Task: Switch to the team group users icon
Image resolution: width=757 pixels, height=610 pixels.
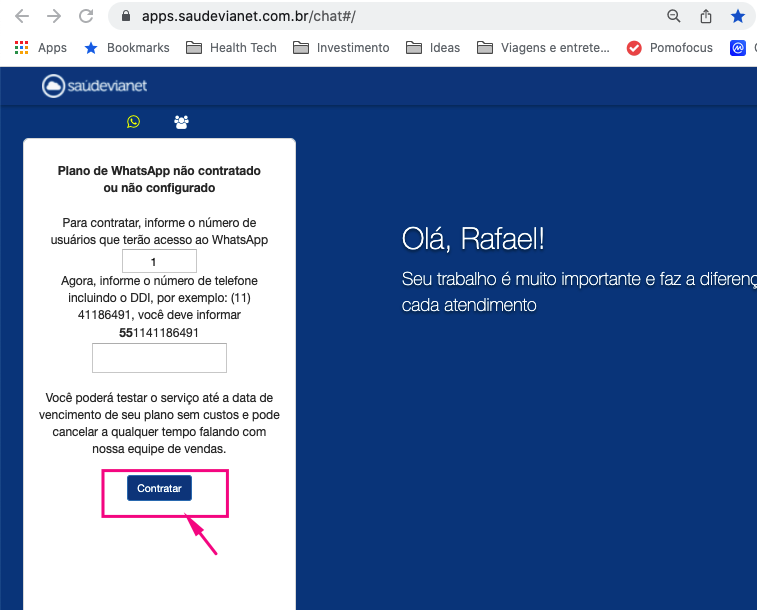Action: [182, 122]
